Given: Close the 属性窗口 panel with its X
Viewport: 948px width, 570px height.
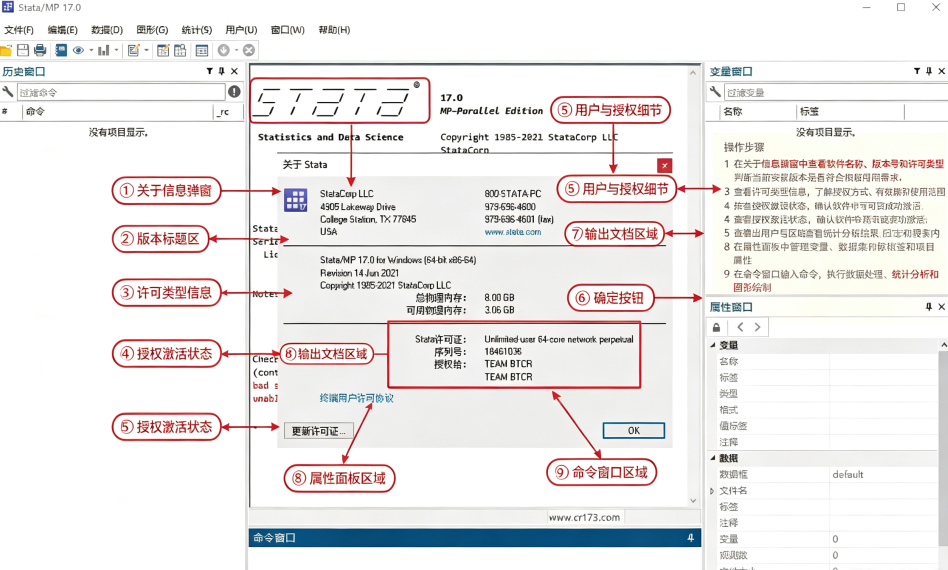Looking at the screenshot, I should (x=941, y=307).
